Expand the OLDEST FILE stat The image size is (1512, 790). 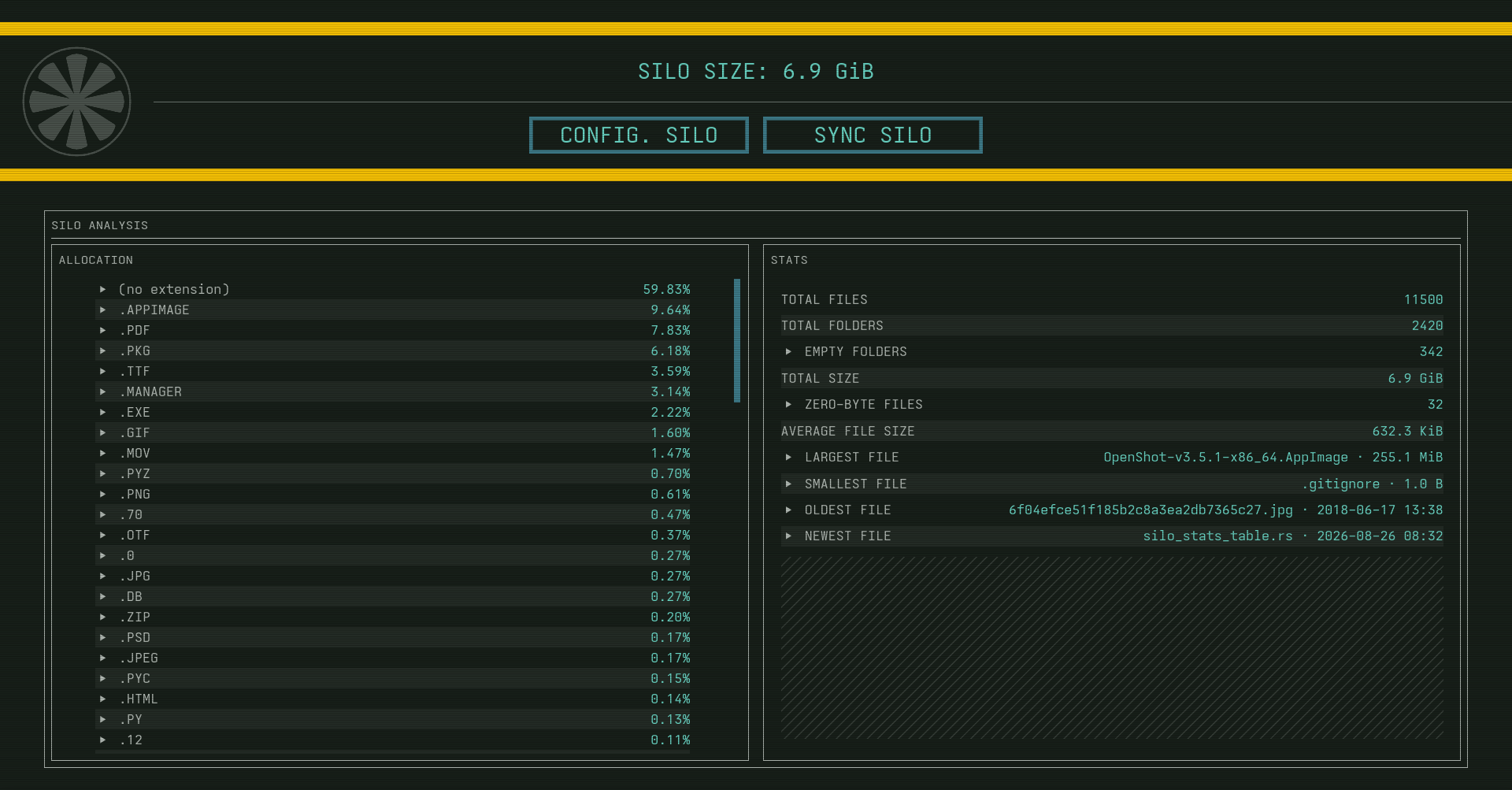788,510
